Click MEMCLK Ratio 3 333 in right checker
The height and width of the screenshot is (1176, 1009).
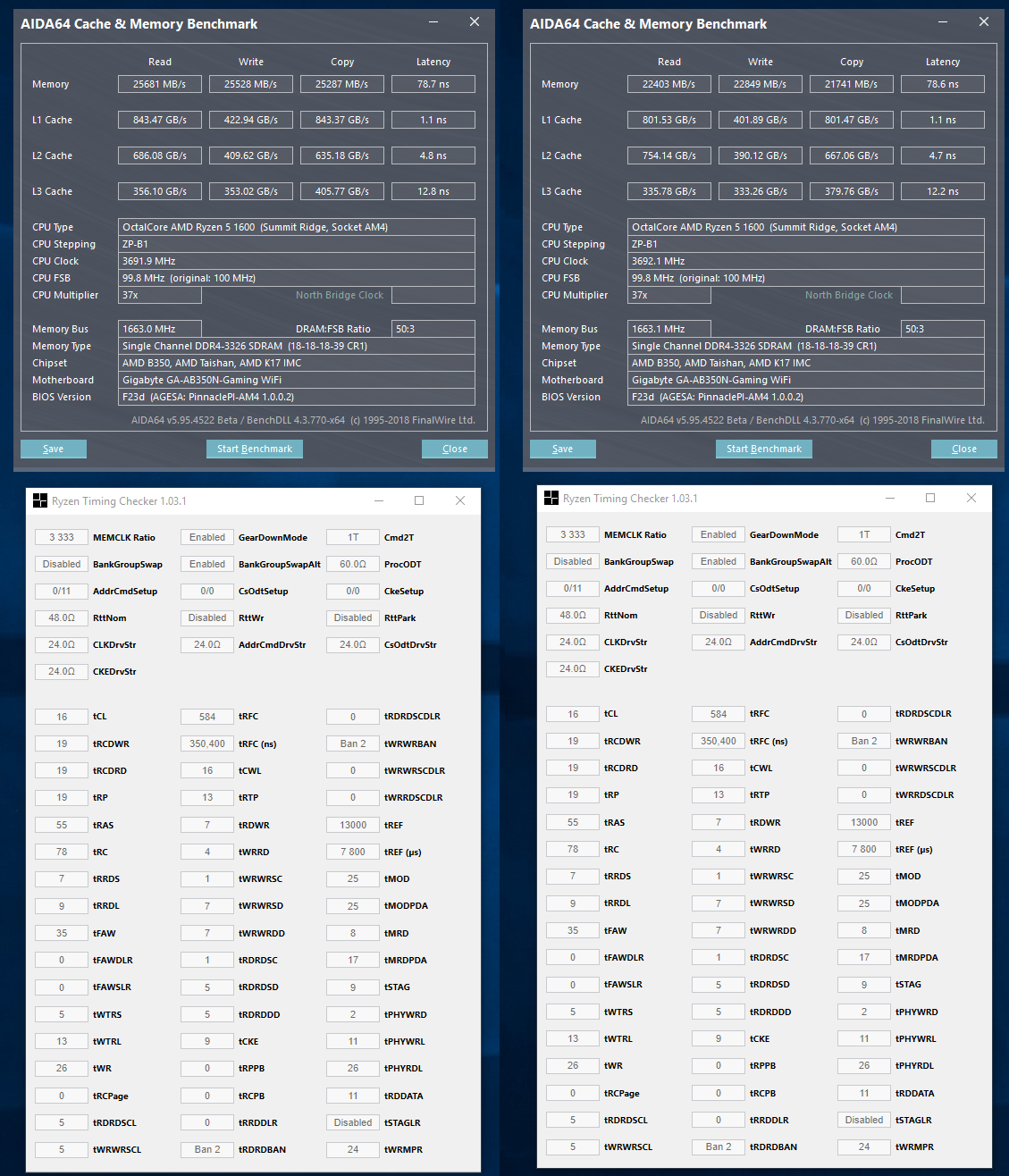573,534
